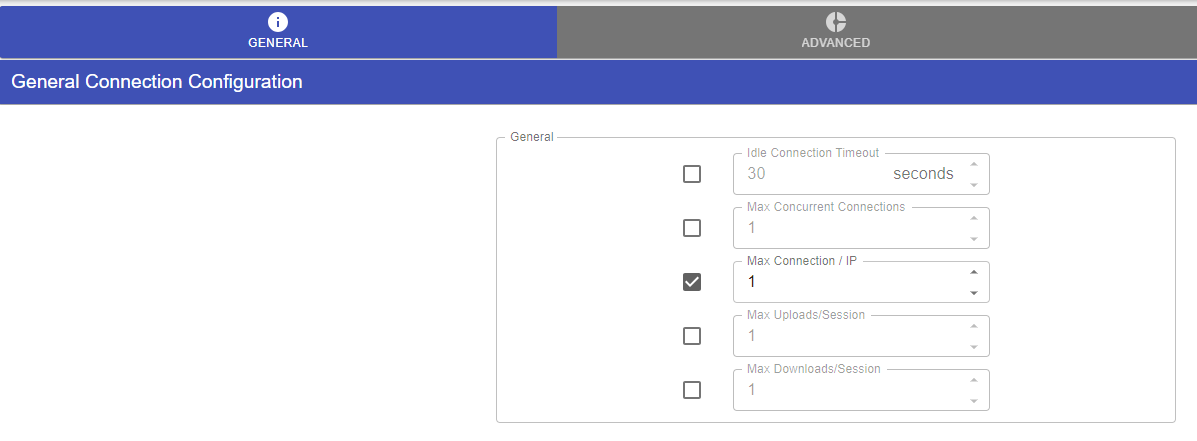Click the Max Uploads/Session down arrow
1197x441 pixels.
[973, 347]
